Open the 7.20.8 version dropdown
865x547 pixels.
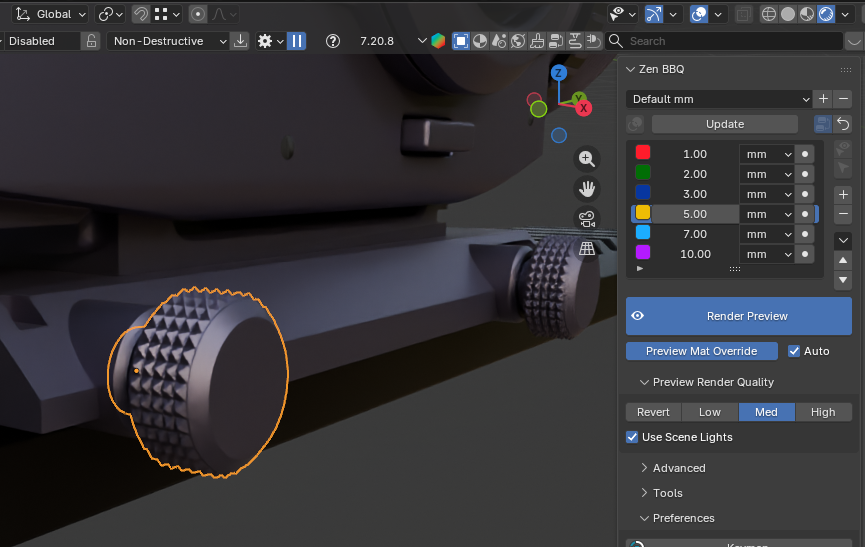pyautogui.click(x=392, y=41)
